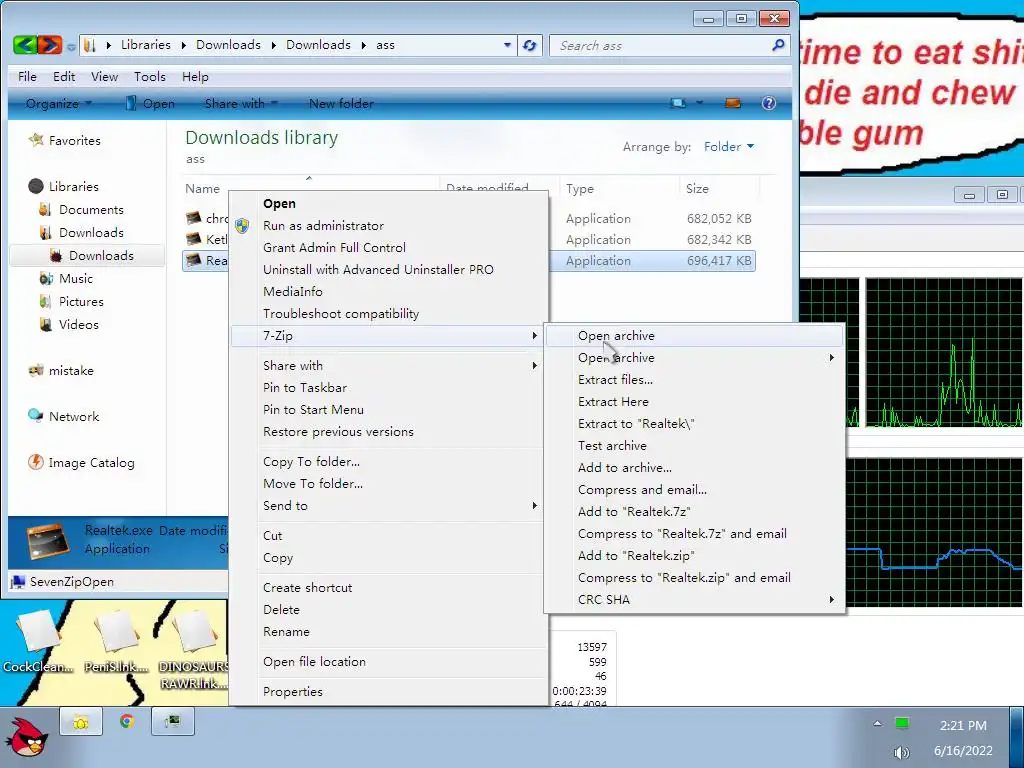Click green Task Manager tray icon
The image size is (1024, 768).
tap(902, 724)
